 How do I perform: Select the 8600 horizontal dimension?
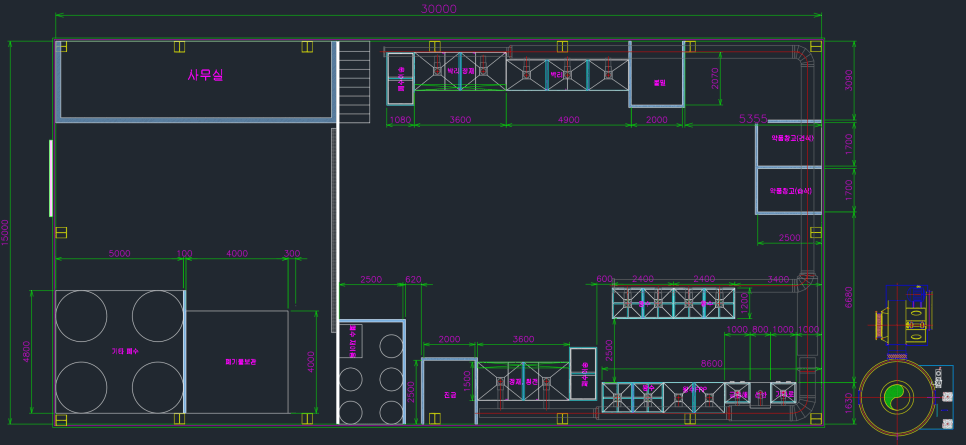tap(712, 364)
